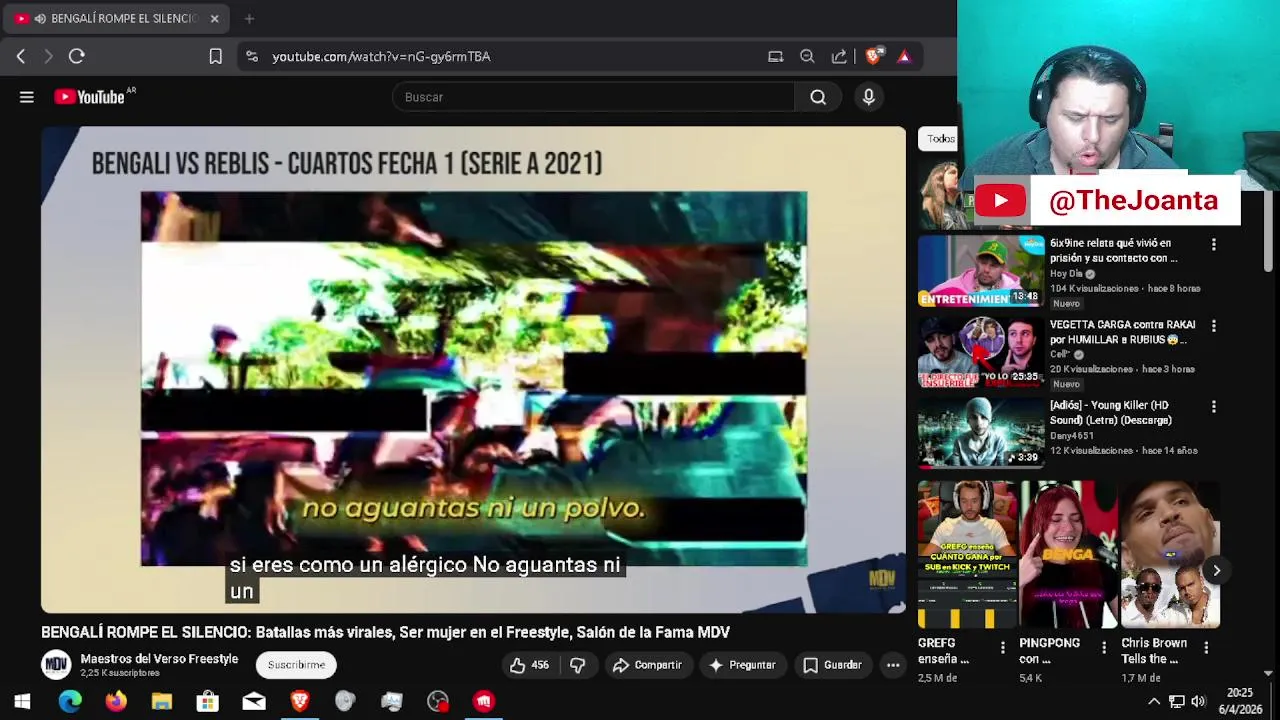Image resolution: width=1280 pixels, height=720 pixels.
Task: Open Brave Rewards triangle icon
Action: point(904,57)
